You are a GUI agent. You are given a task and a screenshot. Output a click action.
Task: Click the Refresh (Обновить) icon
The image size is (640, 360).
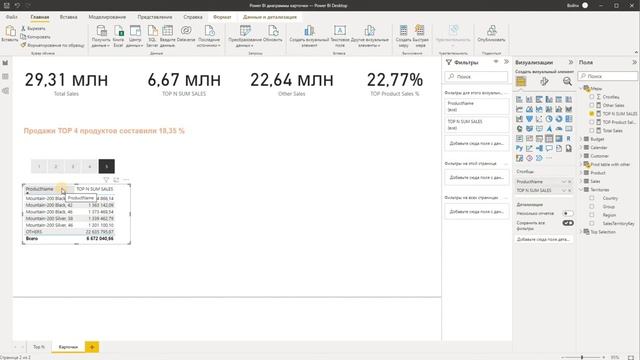pyautogui.click(x=273, y=31)
